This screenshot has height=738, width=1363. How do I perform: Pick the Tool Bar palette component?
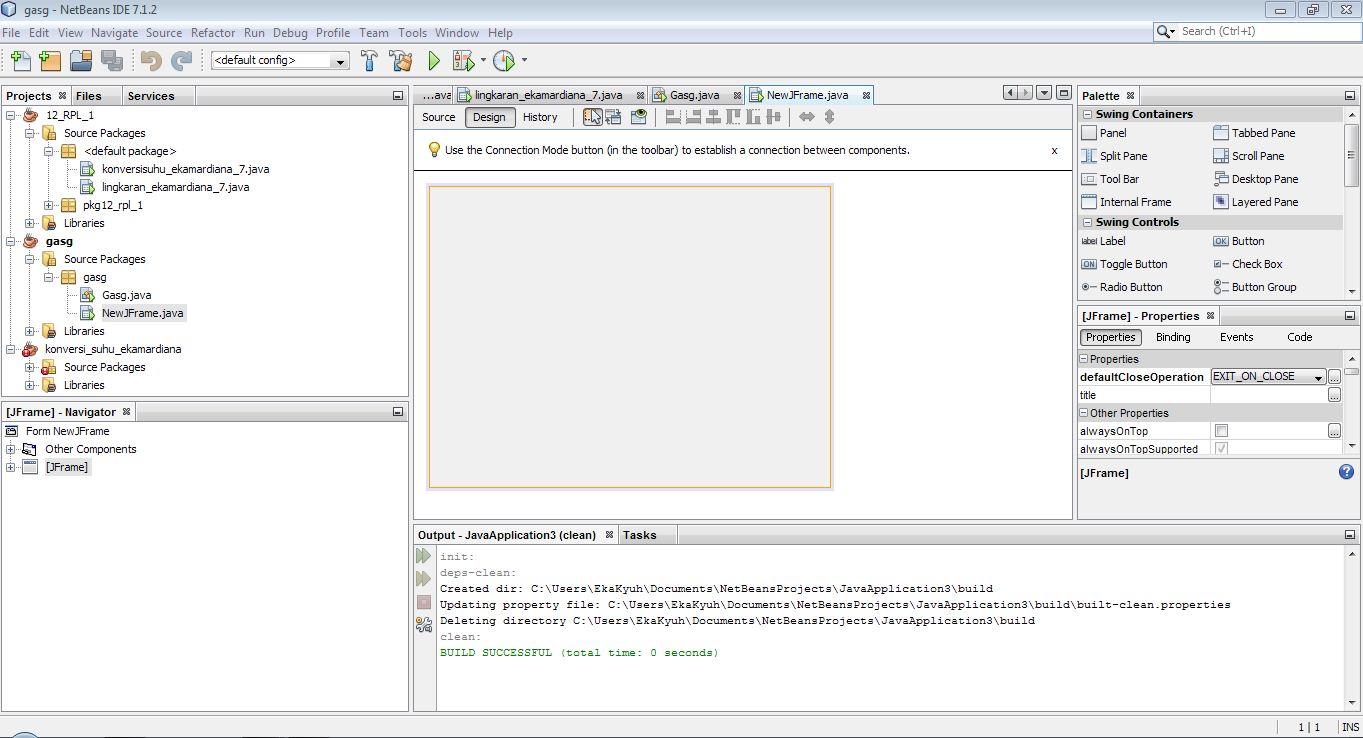[1110, 179]
